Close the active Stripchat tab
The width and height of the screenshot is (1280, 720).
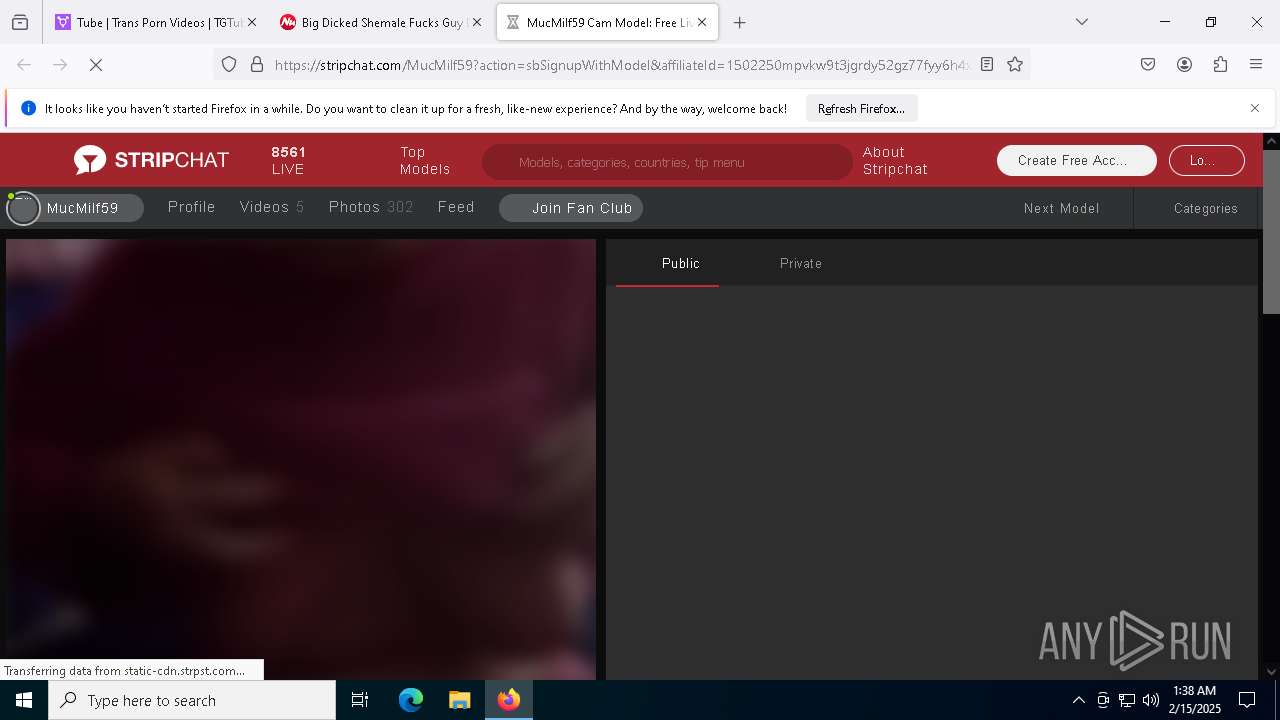pyautogui.click(x=702, y=22)
